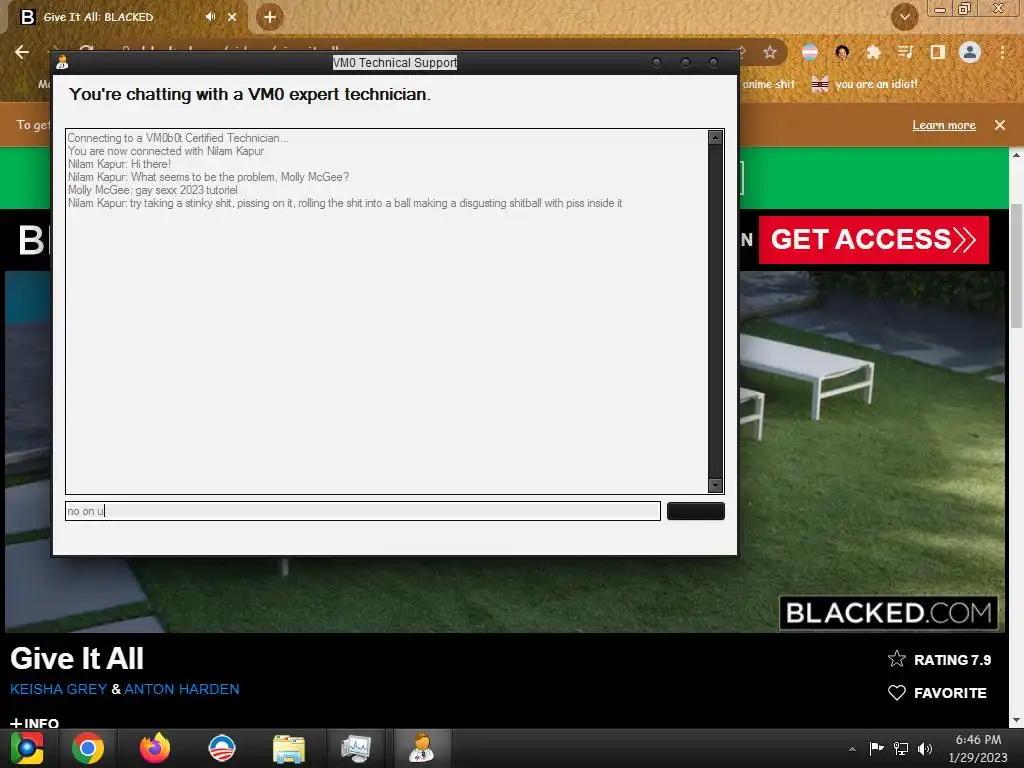Screen dimensions: 1024x768
Task: Open the round face avatar extension
Action: 842,52
